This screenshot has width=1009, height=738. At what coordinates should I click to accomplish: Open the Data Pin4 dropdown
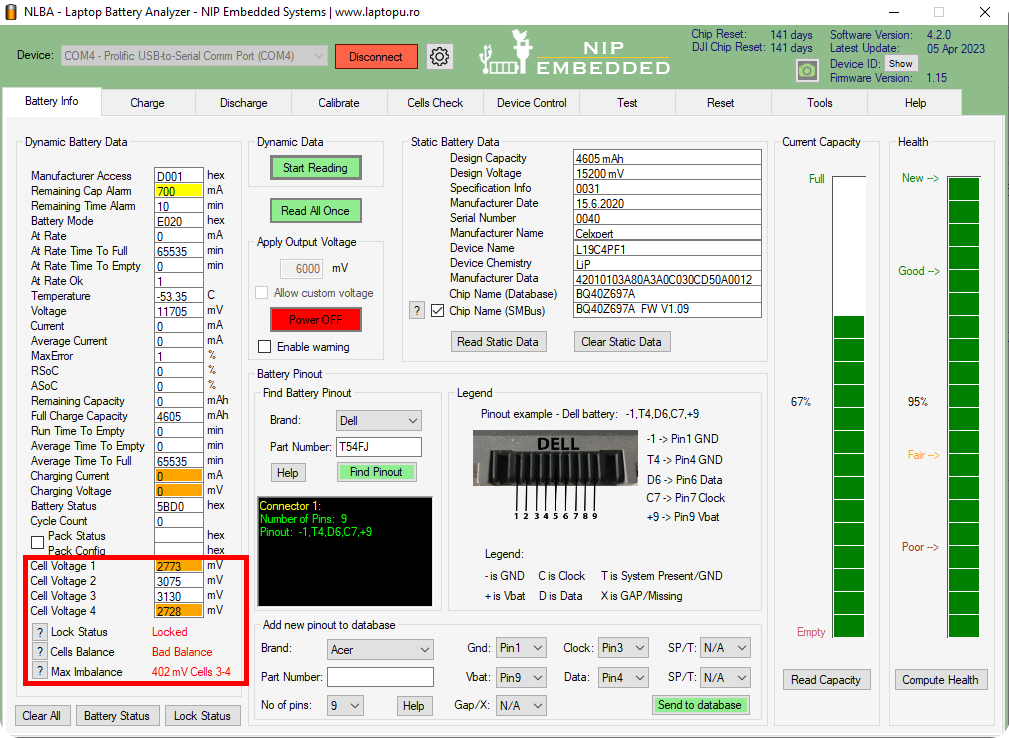(x=623, y=678)
